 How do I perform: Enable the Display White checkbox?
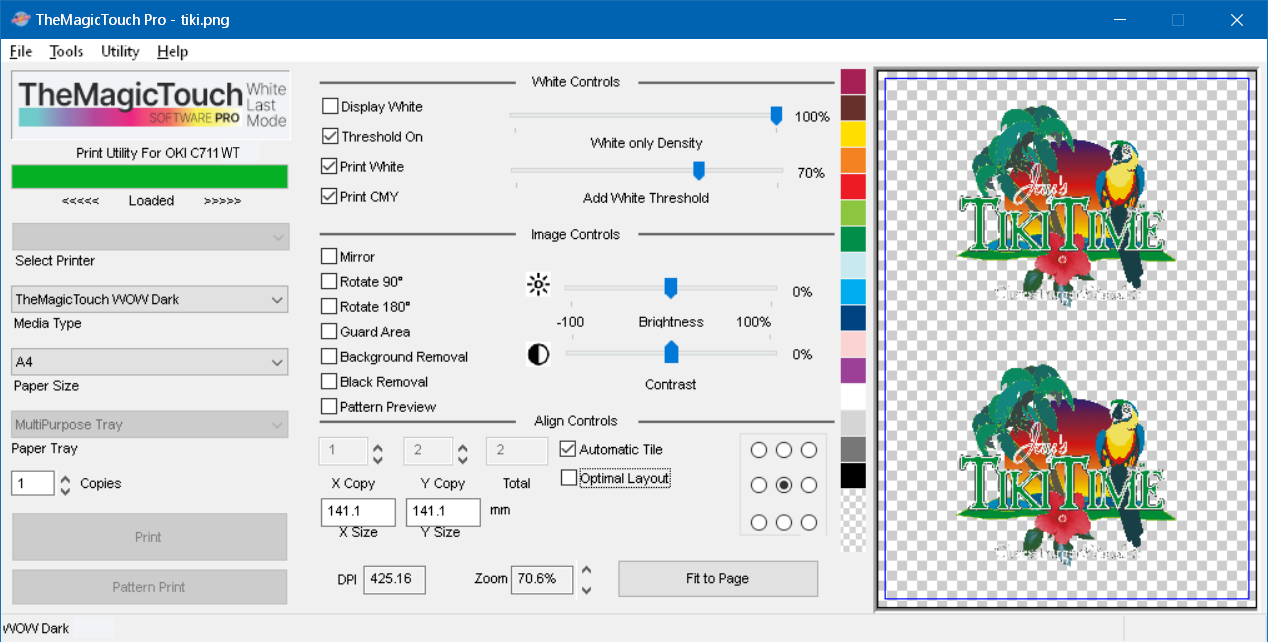pos(330,106)
